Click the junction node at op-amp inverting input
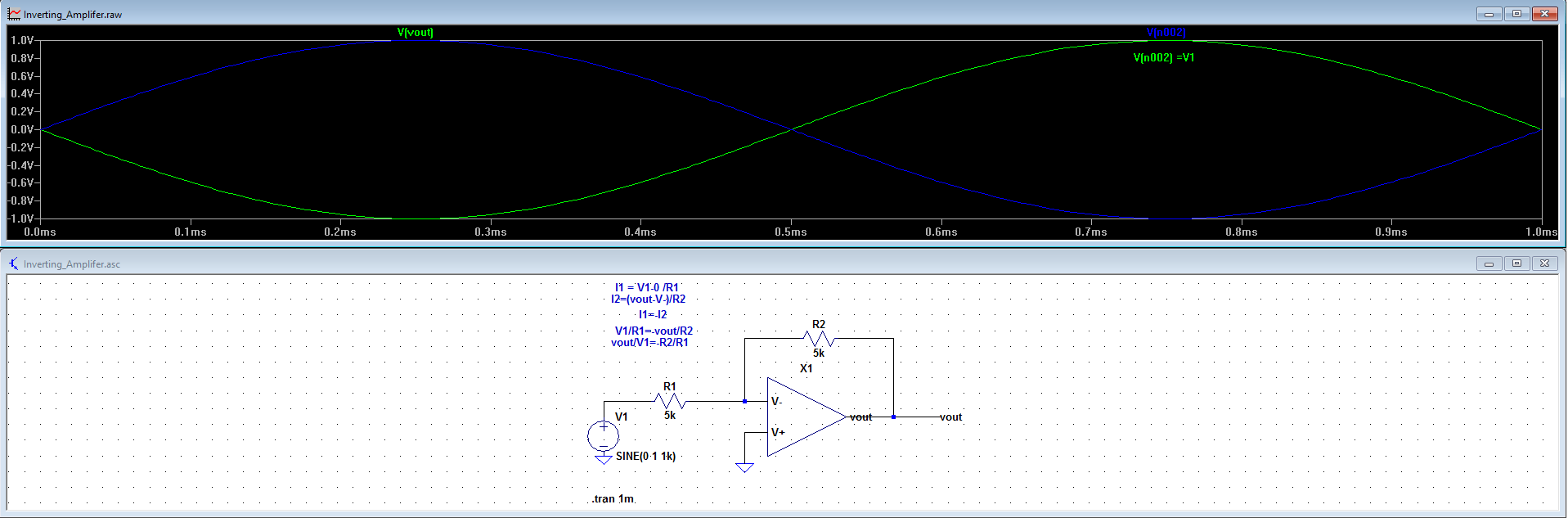Viewport: 1568px width, 518px height. [x=744, y=401]
